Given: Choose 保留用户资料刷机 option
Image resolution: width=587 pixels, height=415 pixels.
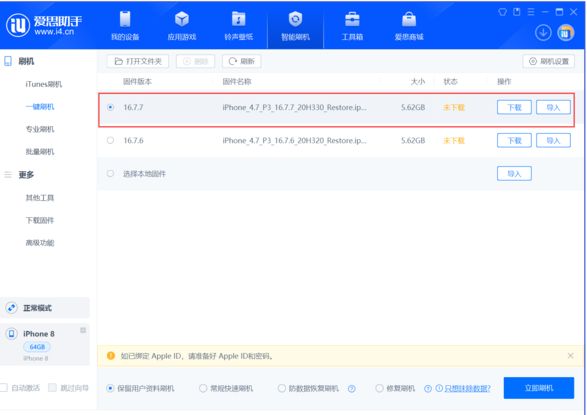Looking at the screenshot, I should click(140, 388).
